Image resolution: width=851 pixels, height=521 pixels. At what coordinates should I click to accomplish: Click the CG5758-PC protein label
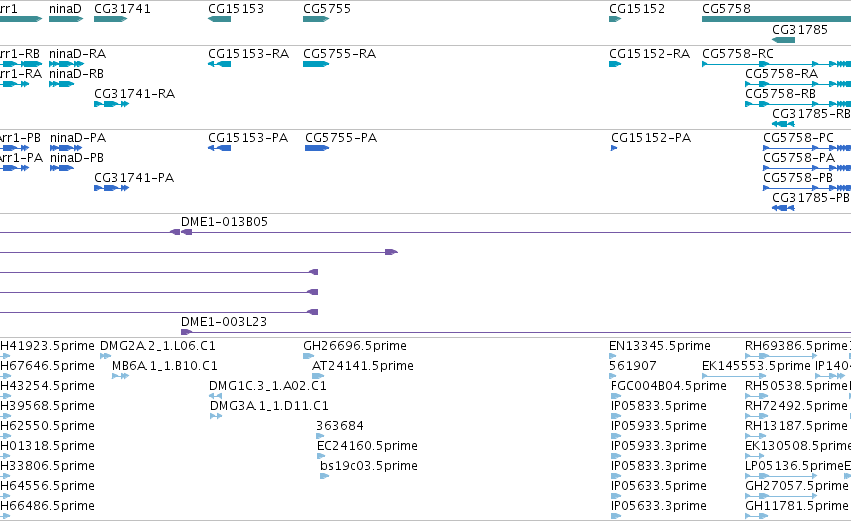pos(798,138)
